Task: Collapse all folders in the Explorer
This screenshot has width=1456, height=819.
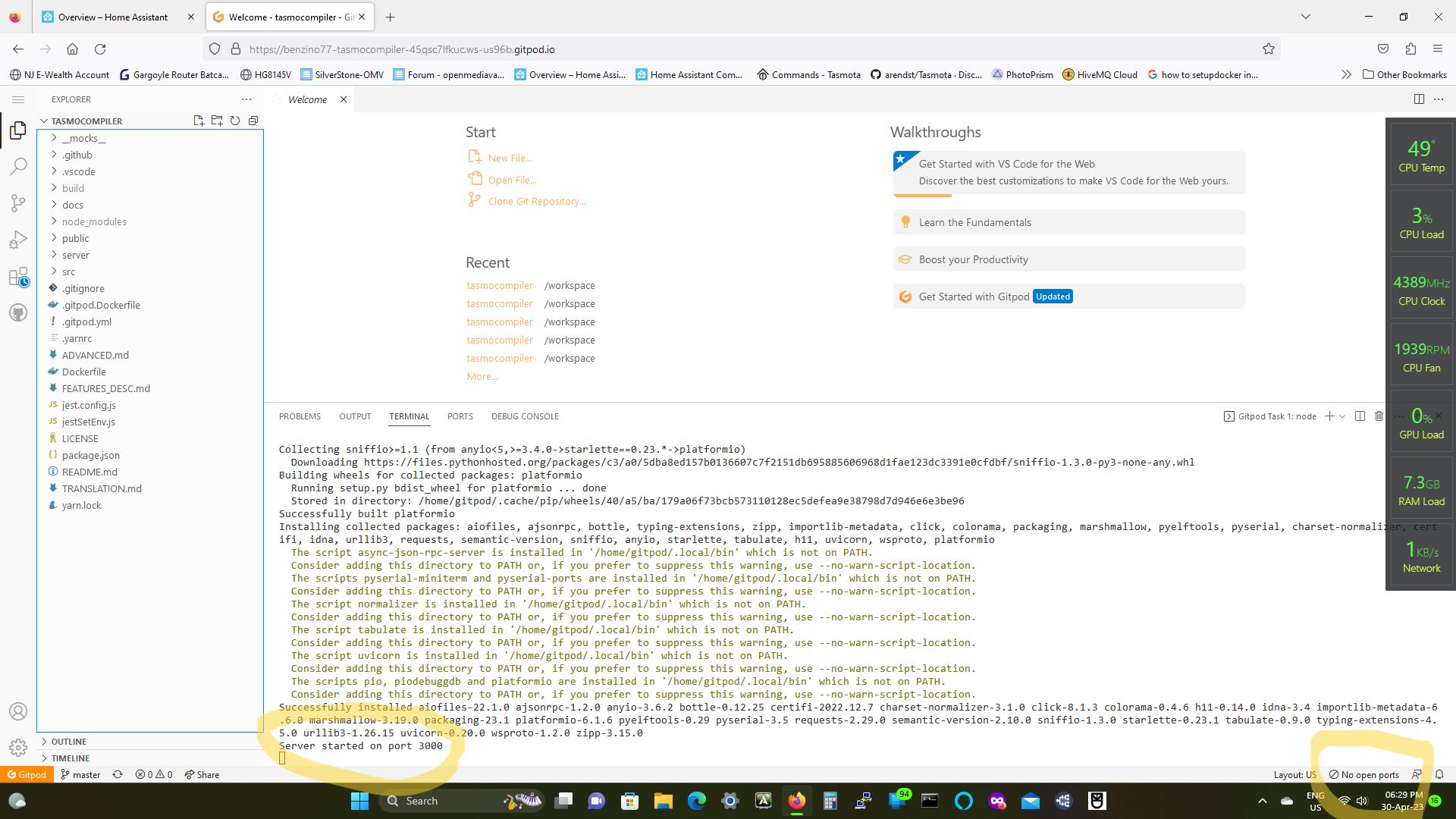Action: (x=253, y=121)
